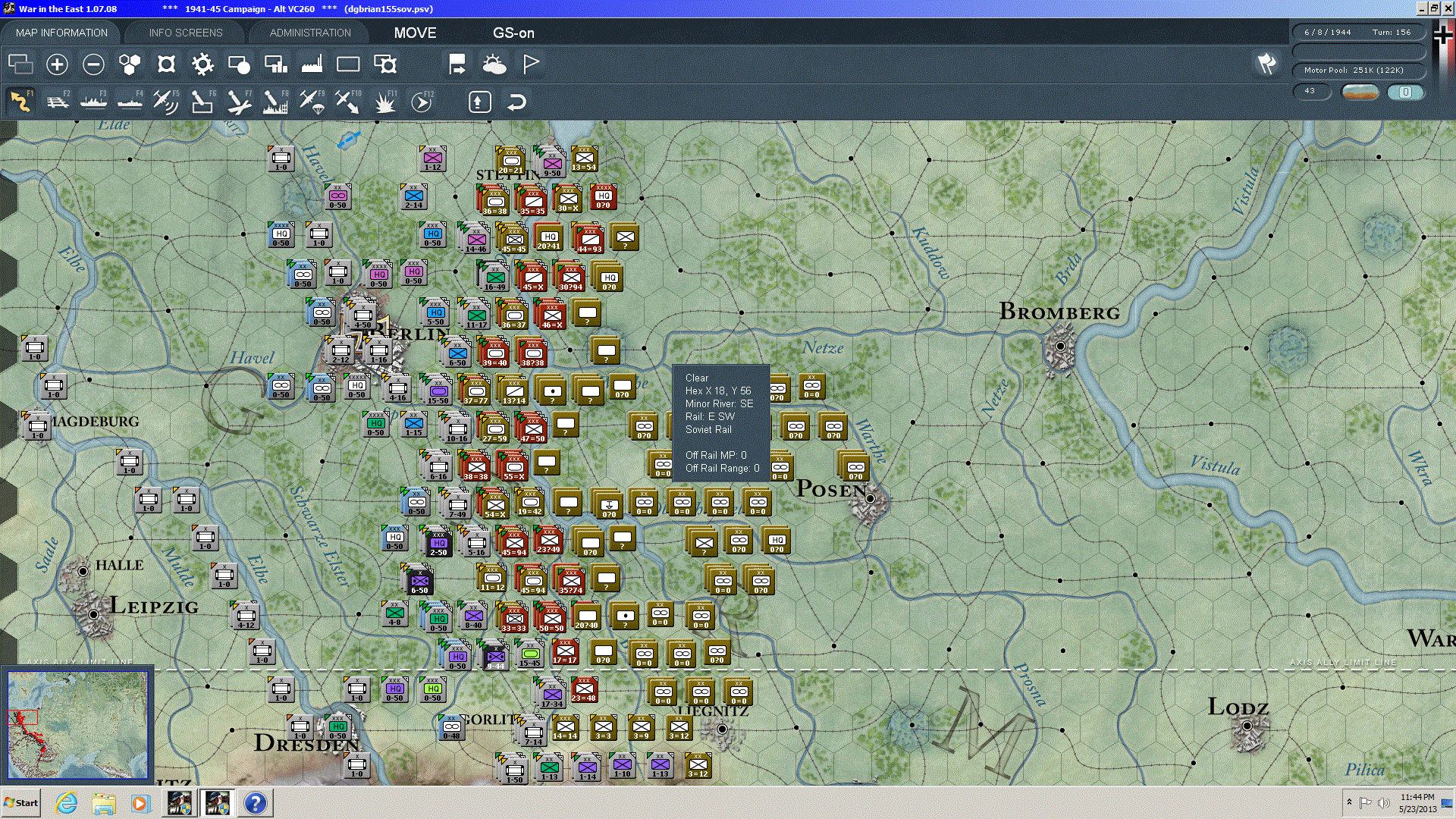Click the rectangle-with-bar-chart toolbar icon
The height and width of the screenshot is (819, 1456).
point(275,64)
